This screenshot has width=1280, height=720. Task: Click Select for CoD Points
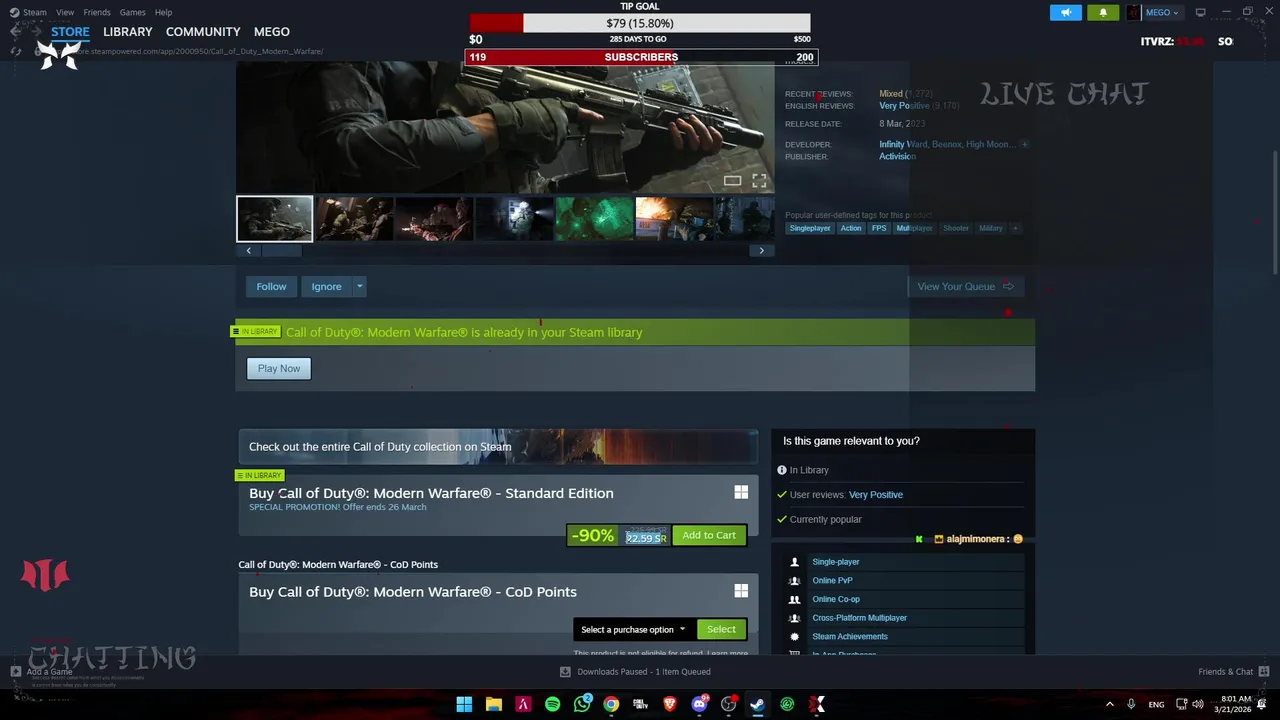721,630
